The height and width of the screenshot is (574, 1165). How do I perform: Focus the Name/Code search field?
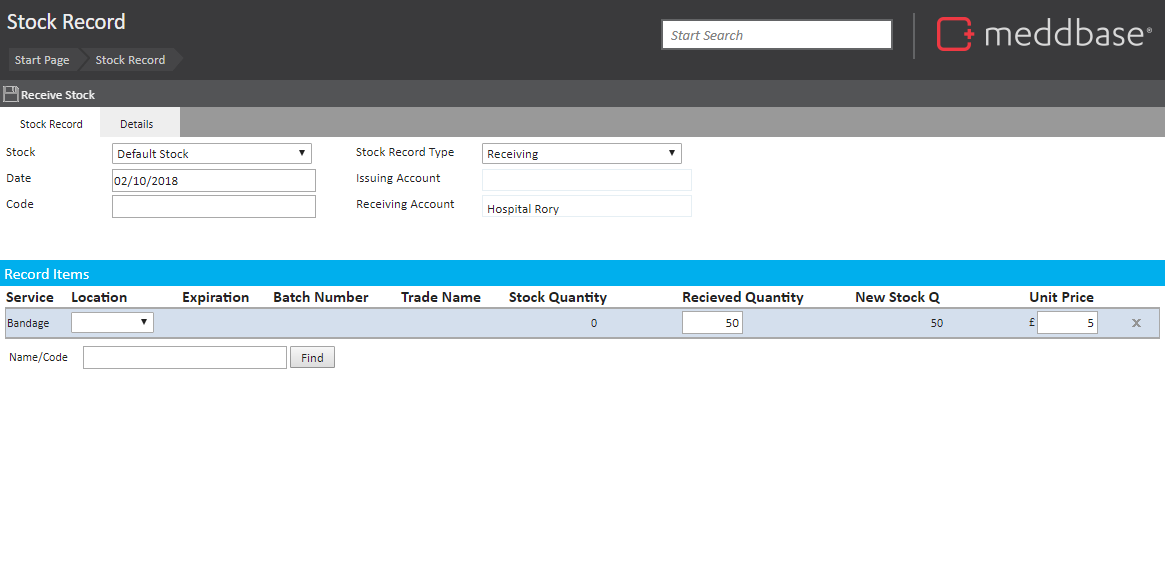tap(185, 357)
